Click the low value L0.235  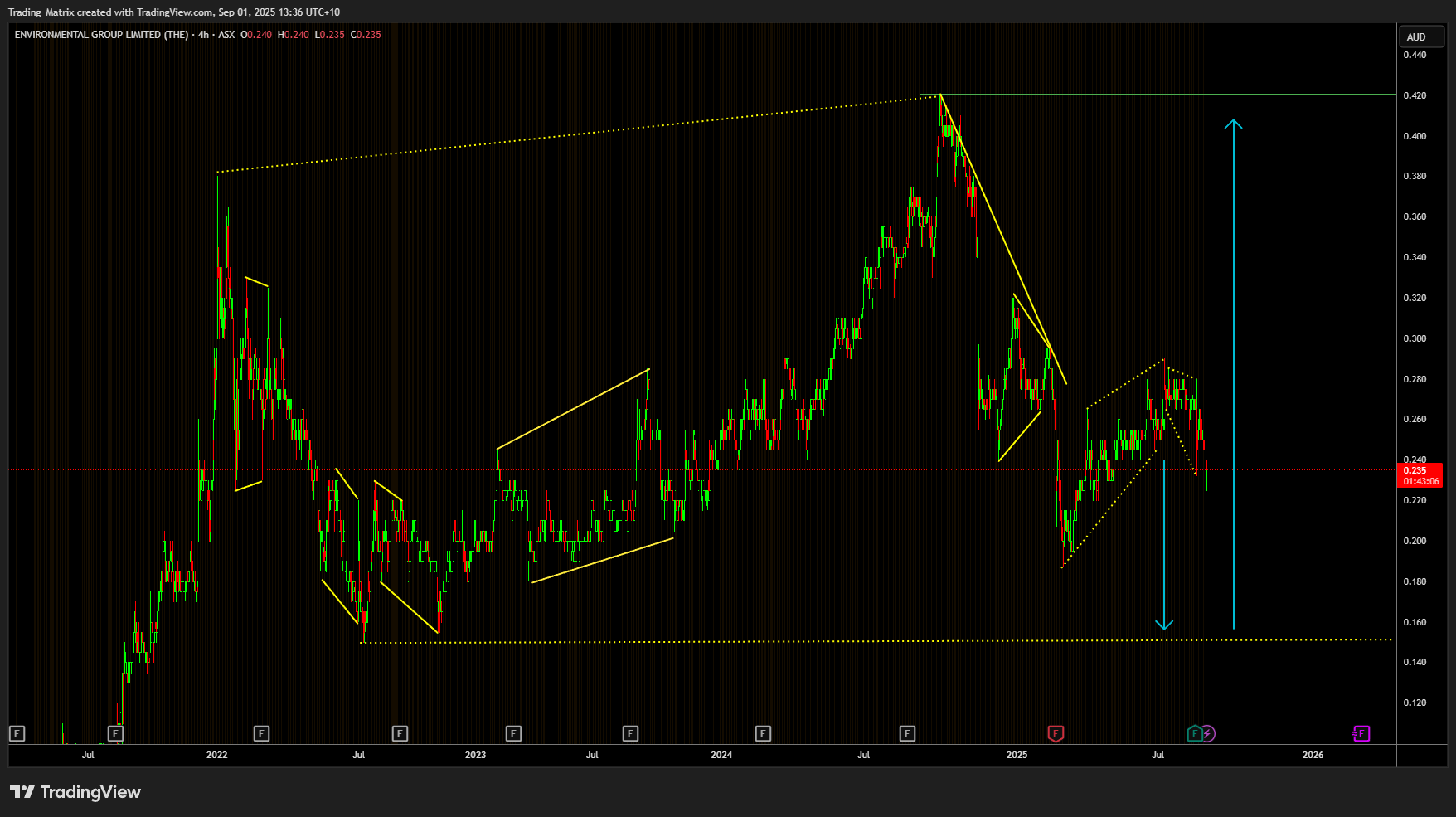tap(330, 35)
